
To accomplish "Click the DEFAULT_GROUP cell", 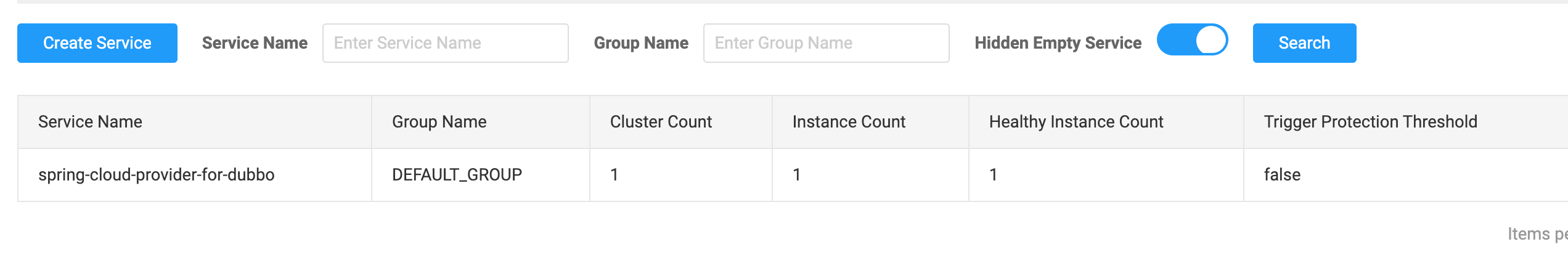I will 481,175.
